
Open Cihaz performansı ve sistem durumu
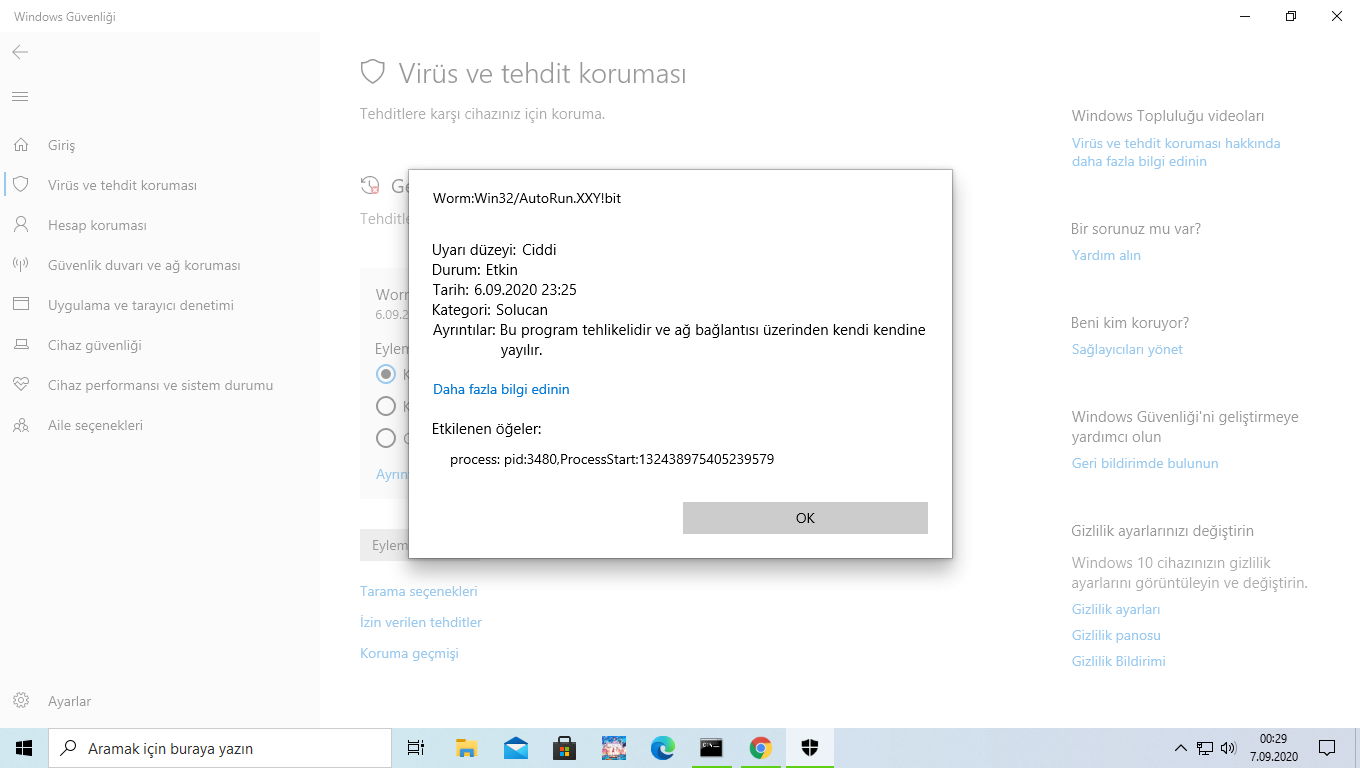[160, 385]
